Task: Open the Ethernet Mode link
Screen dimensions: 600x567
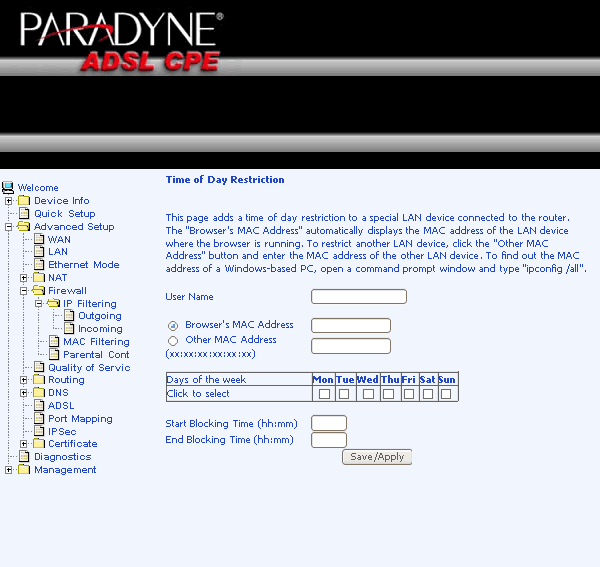Action: coord(83,265)
